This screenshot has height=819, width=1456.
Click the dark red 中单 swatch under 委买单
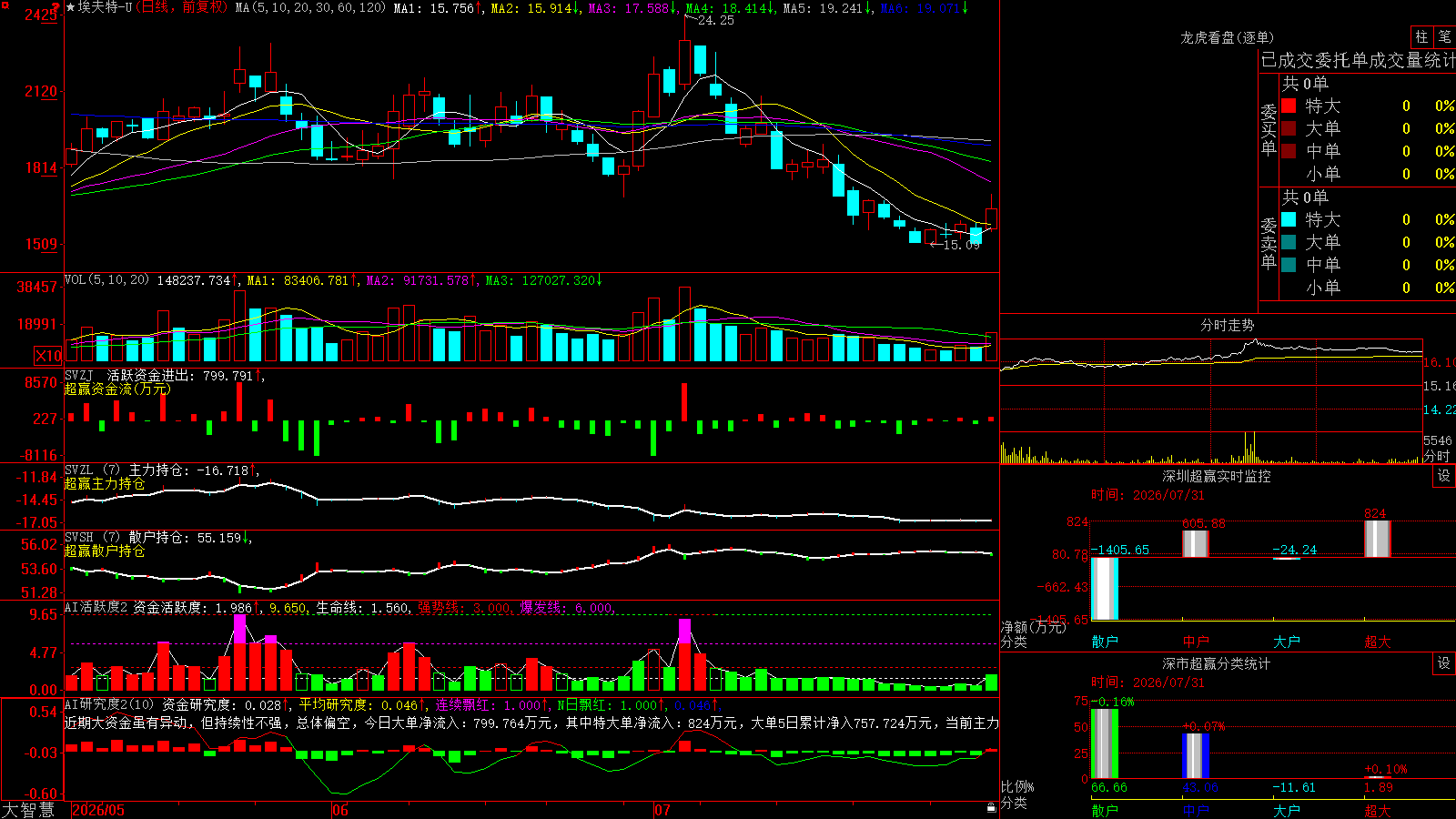pos(1289,150)
